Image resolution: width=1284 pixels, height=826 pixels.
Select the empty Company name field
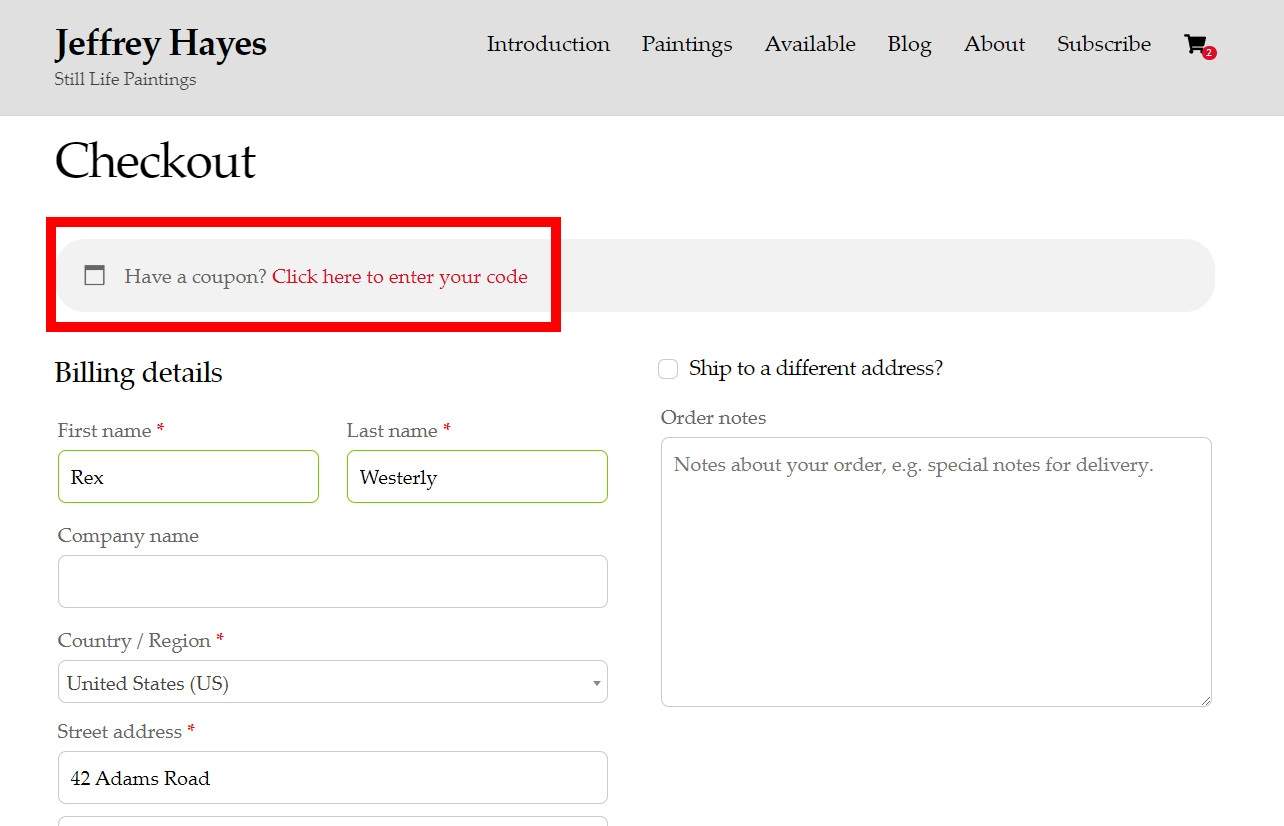[332, 582]
